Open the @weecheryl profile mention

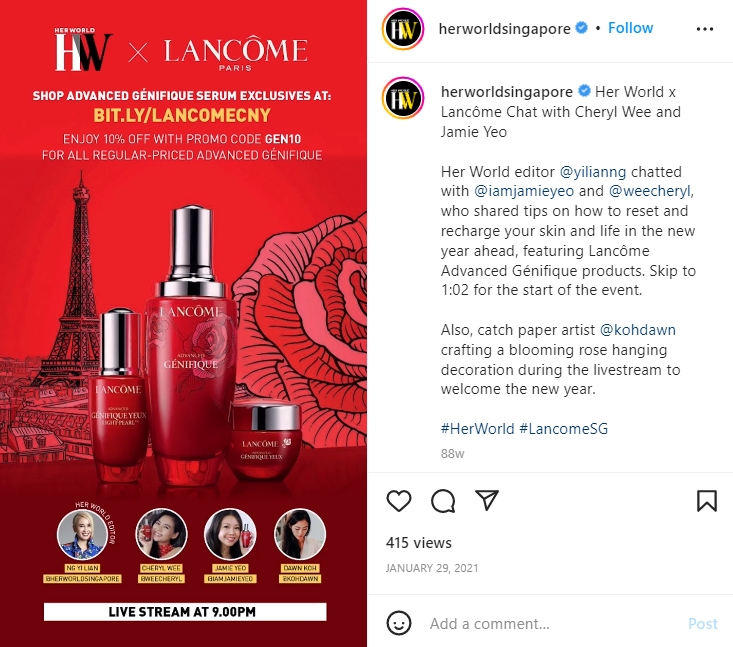[650, 191]
